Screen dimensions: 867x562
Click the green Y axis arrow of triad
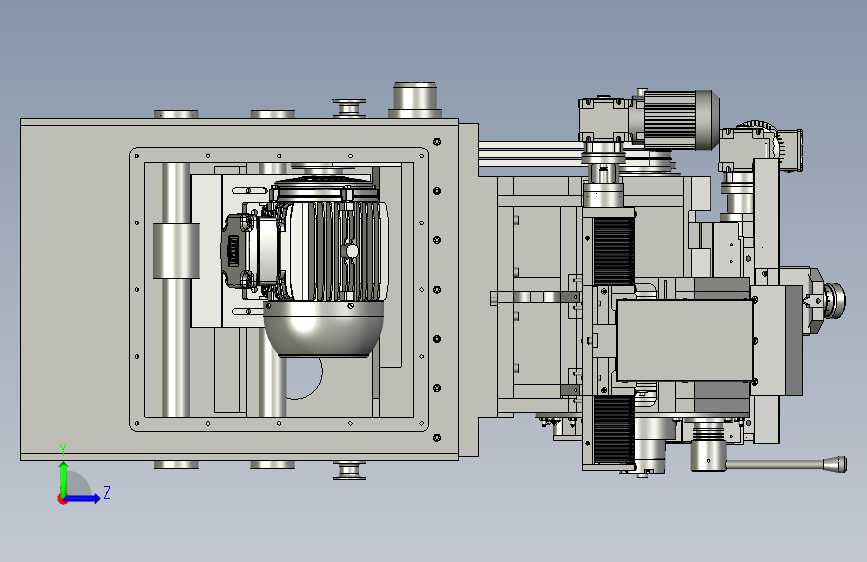tap(64, 478)
